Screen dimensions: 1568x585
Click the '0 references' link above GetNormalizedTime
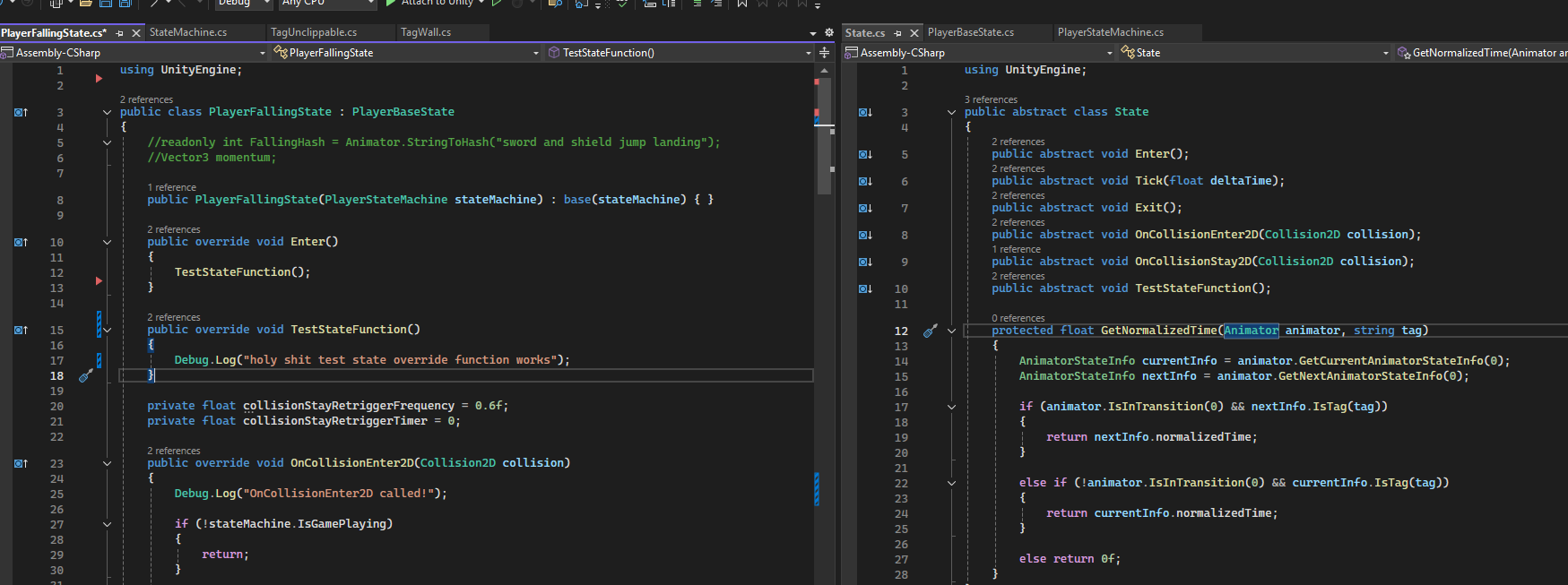click(1018, 318)
